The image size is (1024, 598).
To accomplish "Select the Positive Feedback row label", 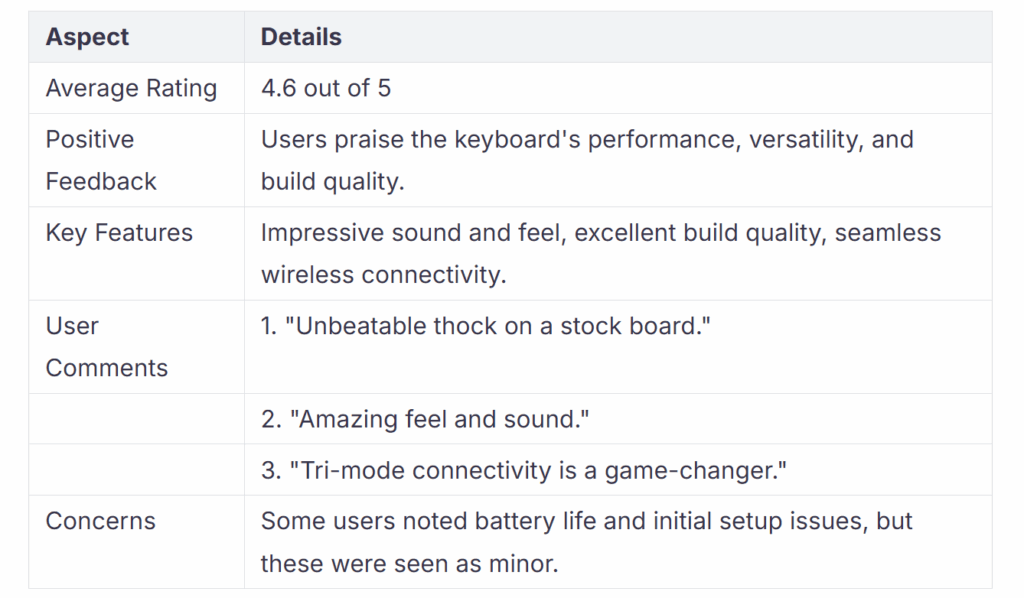I will coord(101,161).
